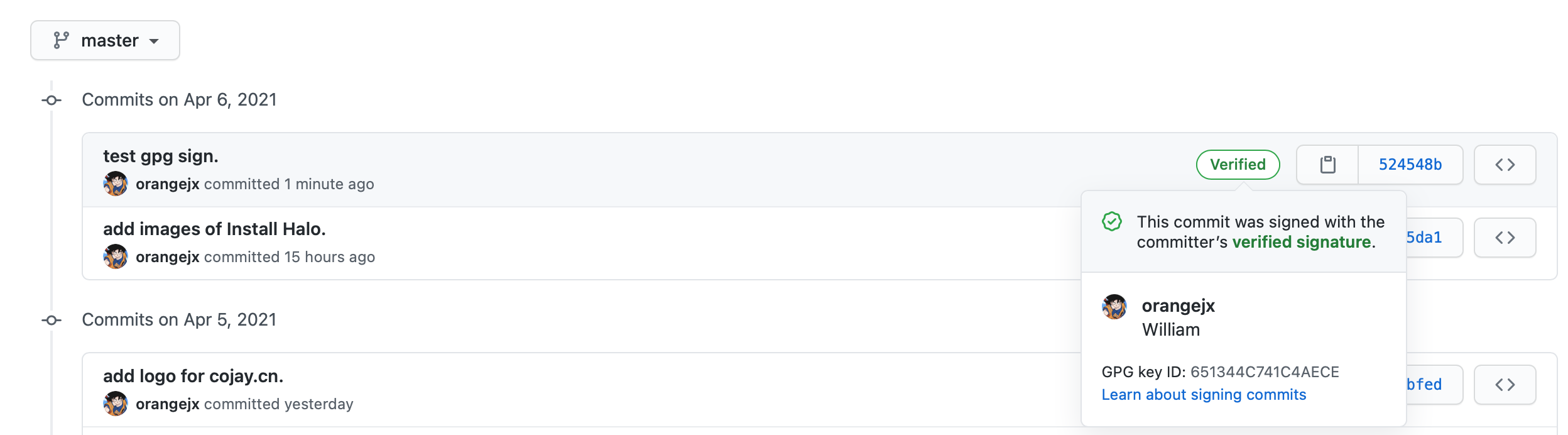Click orangejx avatar in signature popup

(1114, 307)
